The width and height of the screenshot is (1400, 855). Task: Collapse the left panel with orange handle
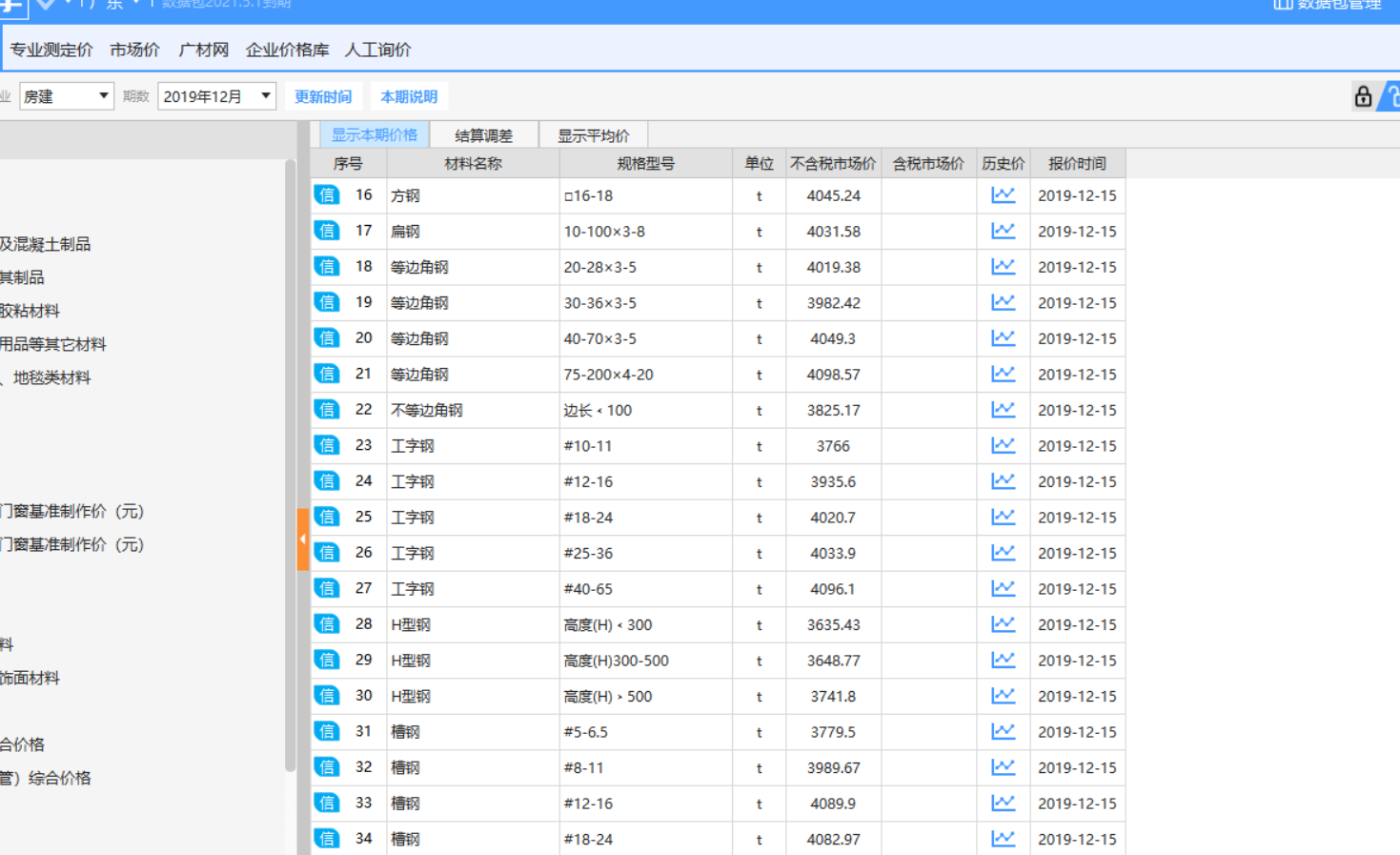tap(302, 539)
